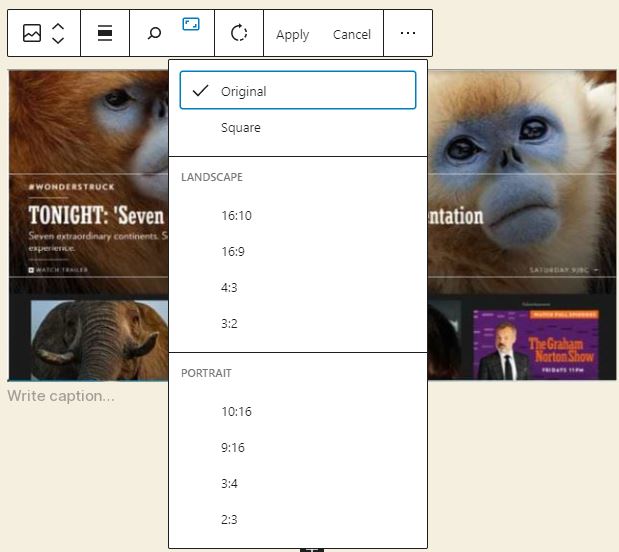Apply the image edits
Screen dimensions: 619x552
pyautogui.click(x=293, y=34)
